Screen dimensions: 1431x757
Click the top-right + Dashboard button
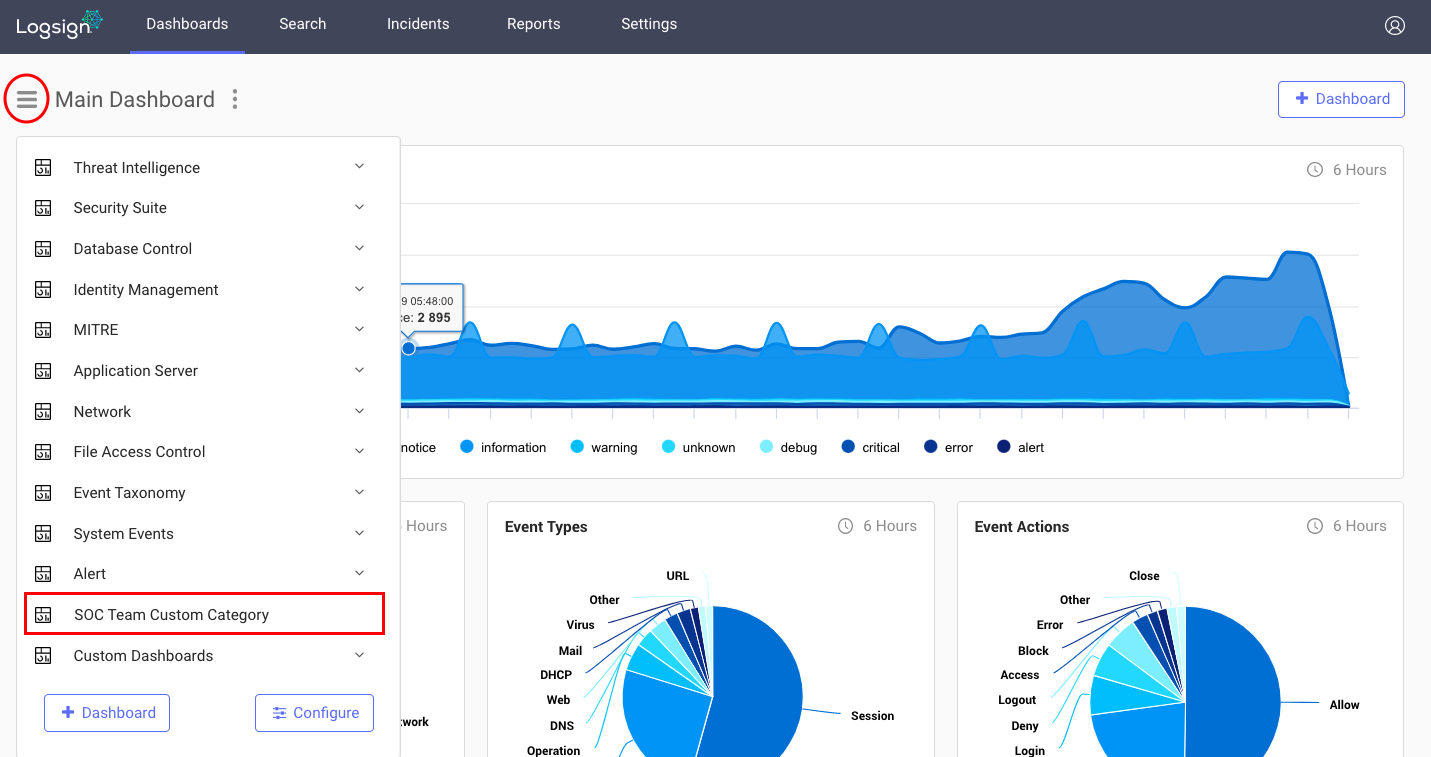[x=1341, y=99]
